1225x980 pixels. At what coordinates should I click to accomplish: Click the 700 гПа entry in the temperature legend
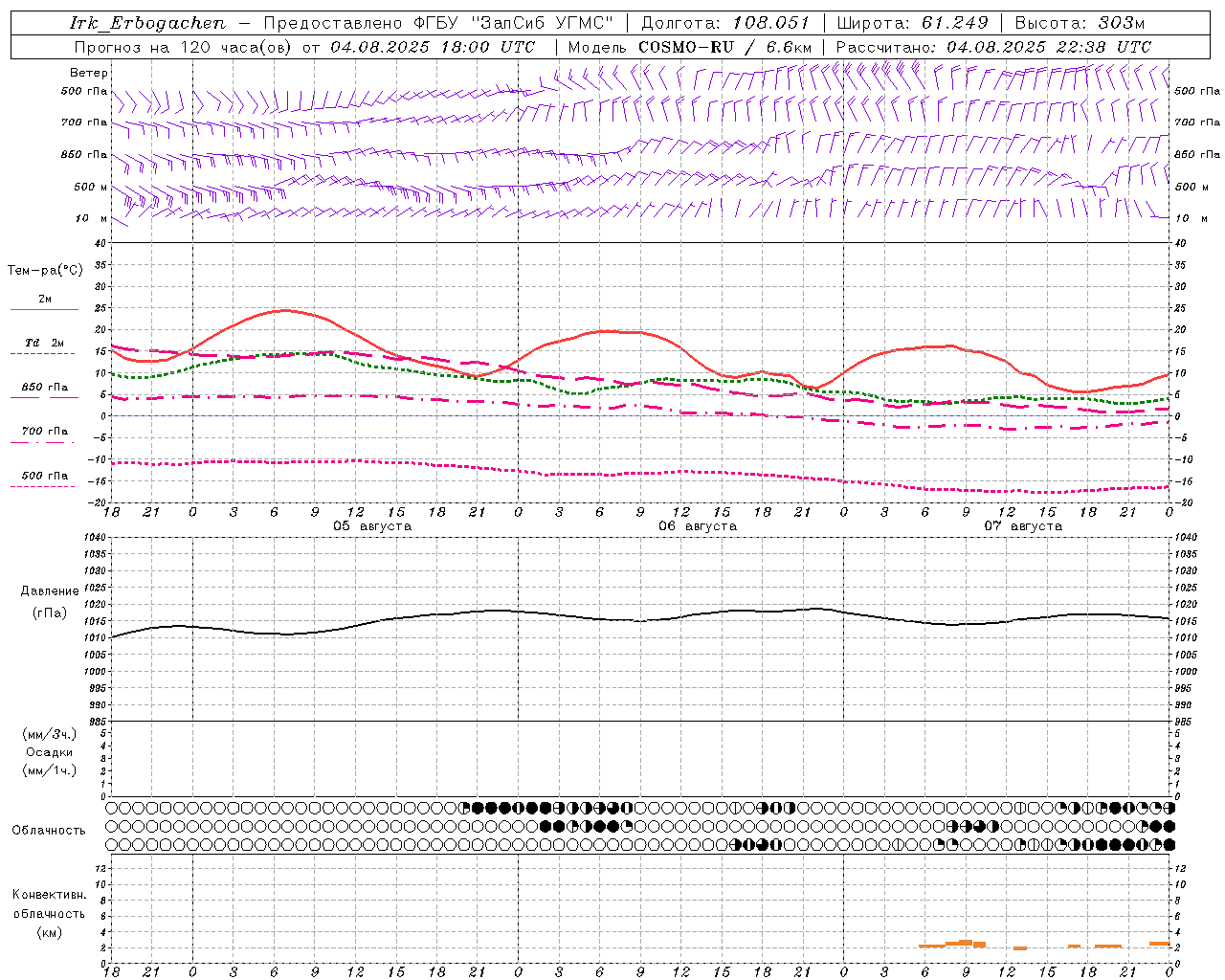point(44,432)
